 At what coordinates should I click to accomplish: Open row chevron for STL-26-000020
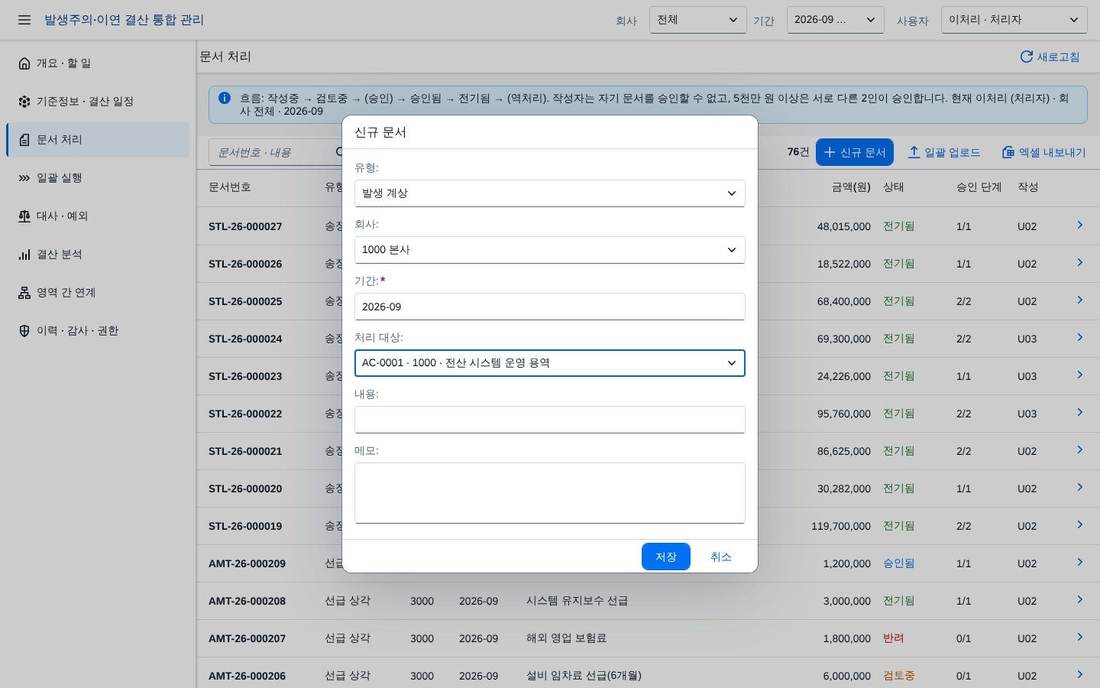click(x=1080, y=487)
